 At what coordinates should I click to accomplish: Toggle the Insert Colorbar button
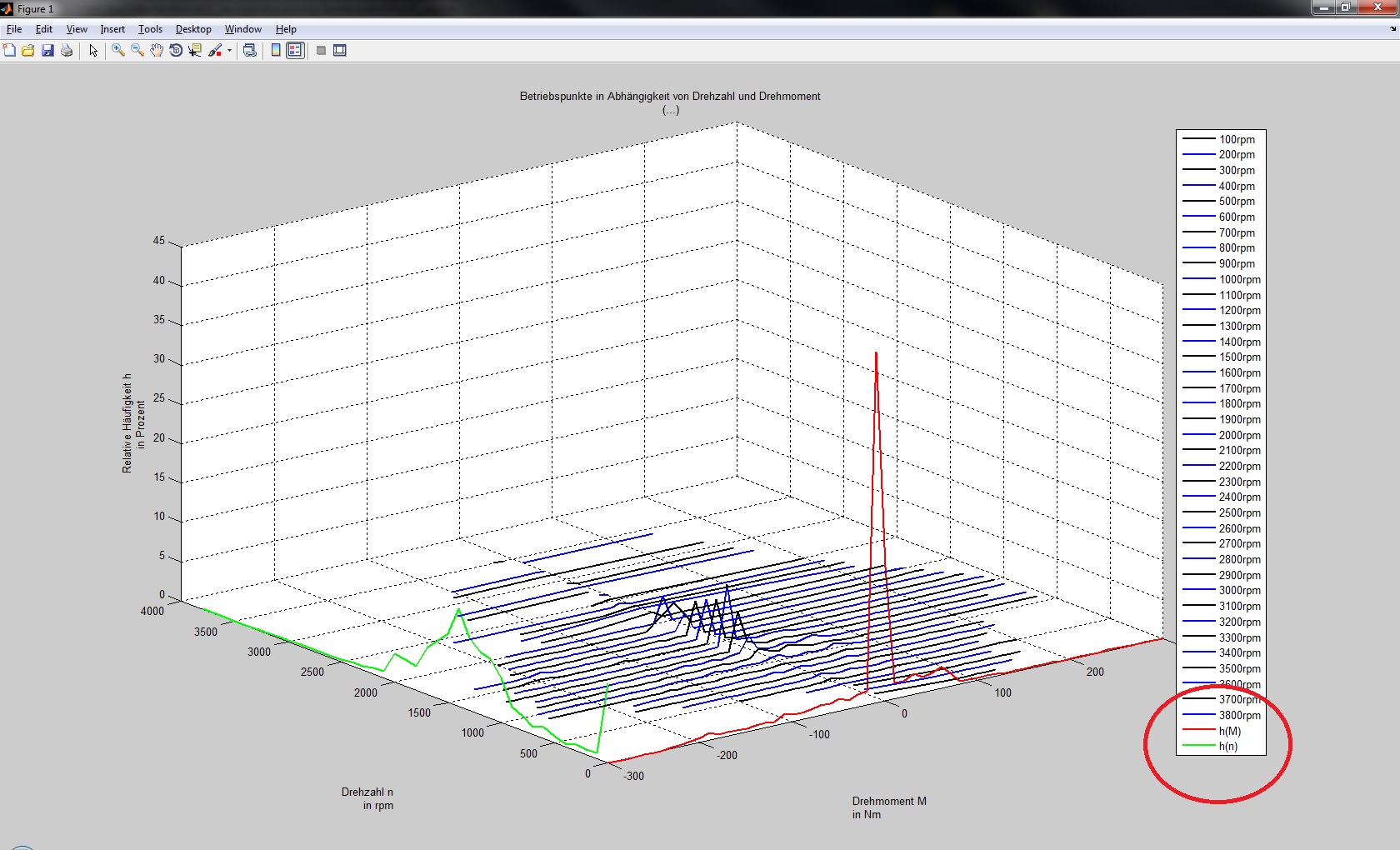pos(276,51)
